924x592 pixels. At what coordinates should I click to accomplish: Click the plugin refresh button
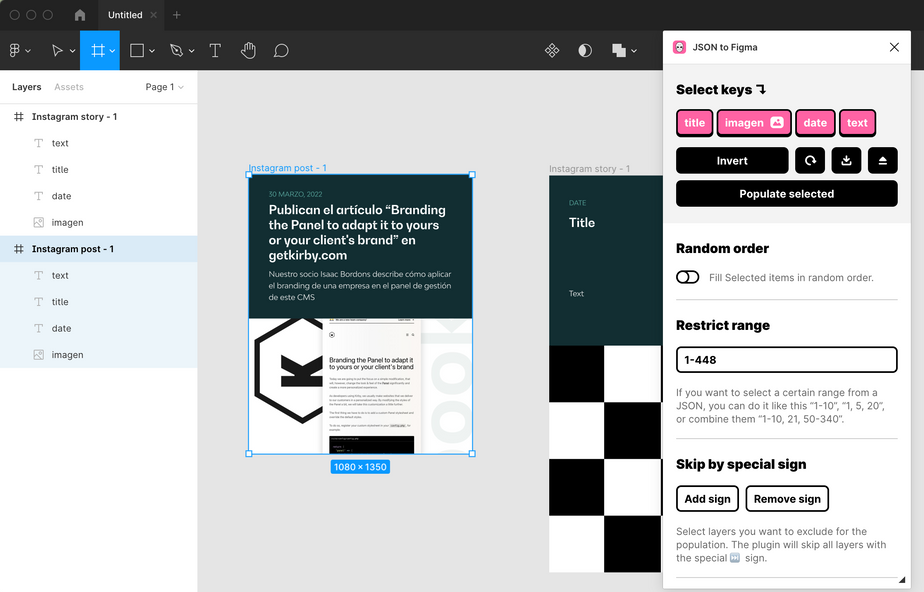810,161
